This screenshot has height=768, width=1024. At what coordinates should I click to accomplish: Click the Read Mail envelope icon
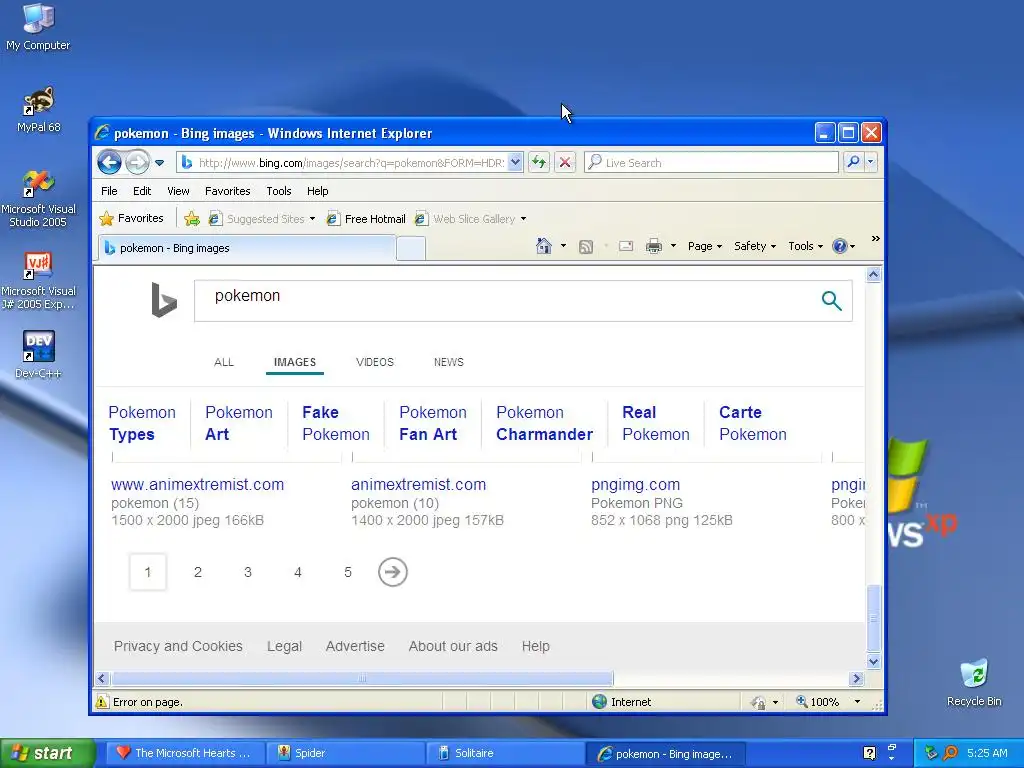point(626,246)
